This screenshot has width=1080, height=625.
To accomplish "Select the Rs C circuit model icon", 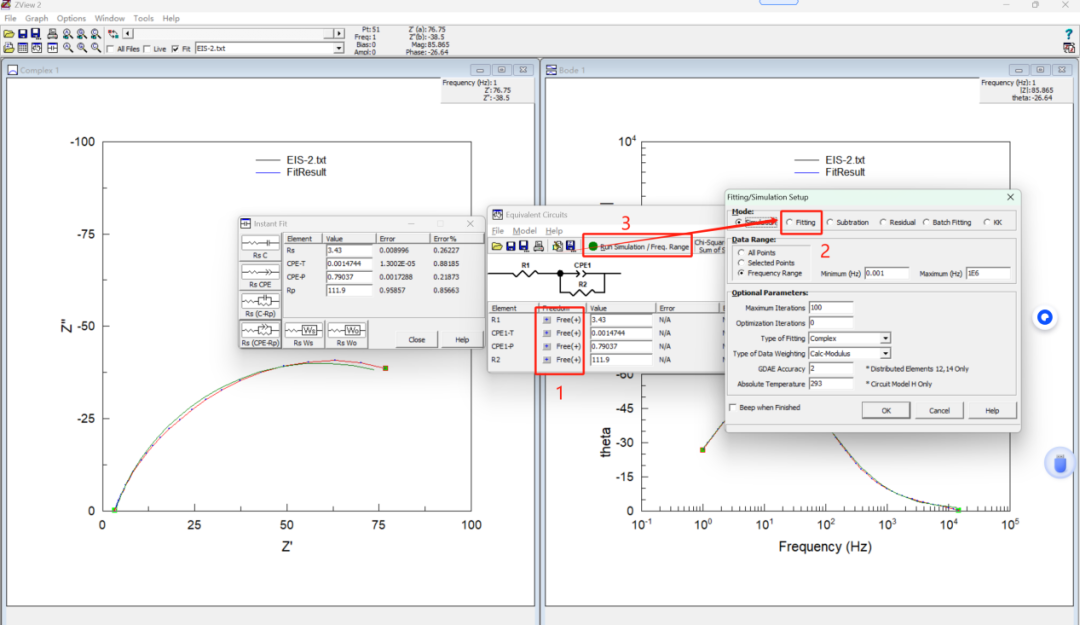I will tap(260, 247).
